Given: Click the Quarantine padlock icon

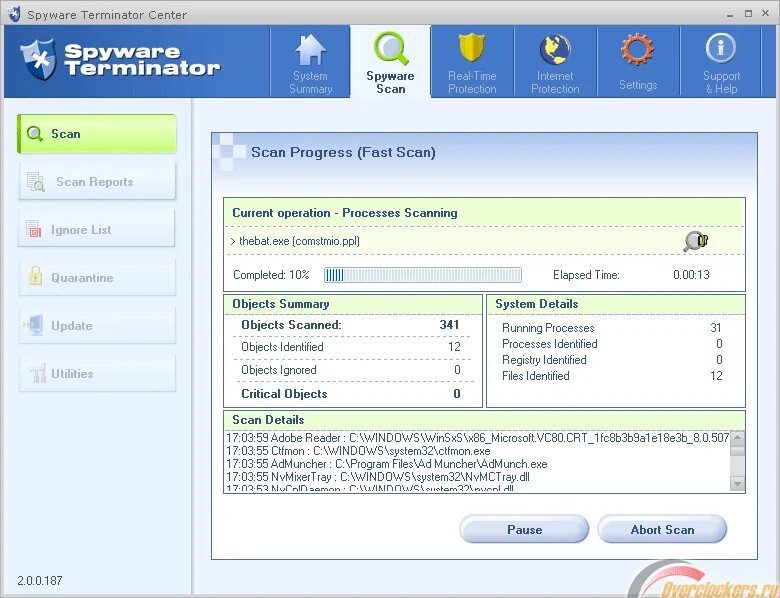Looking at the screenshot, I should click(x=35, y=276).
